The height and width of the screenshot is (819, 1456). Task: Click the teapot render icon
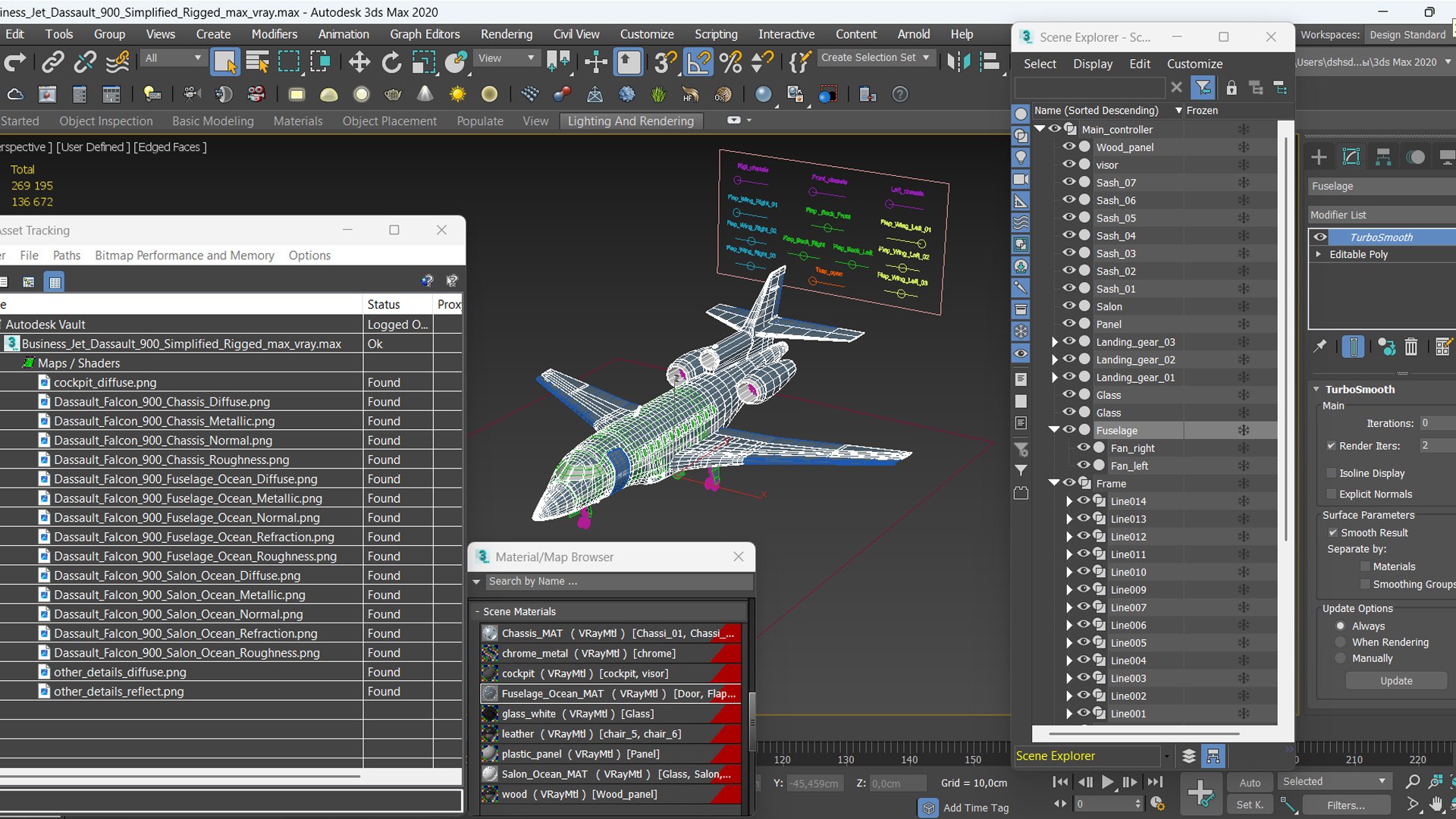coord(393,94)
